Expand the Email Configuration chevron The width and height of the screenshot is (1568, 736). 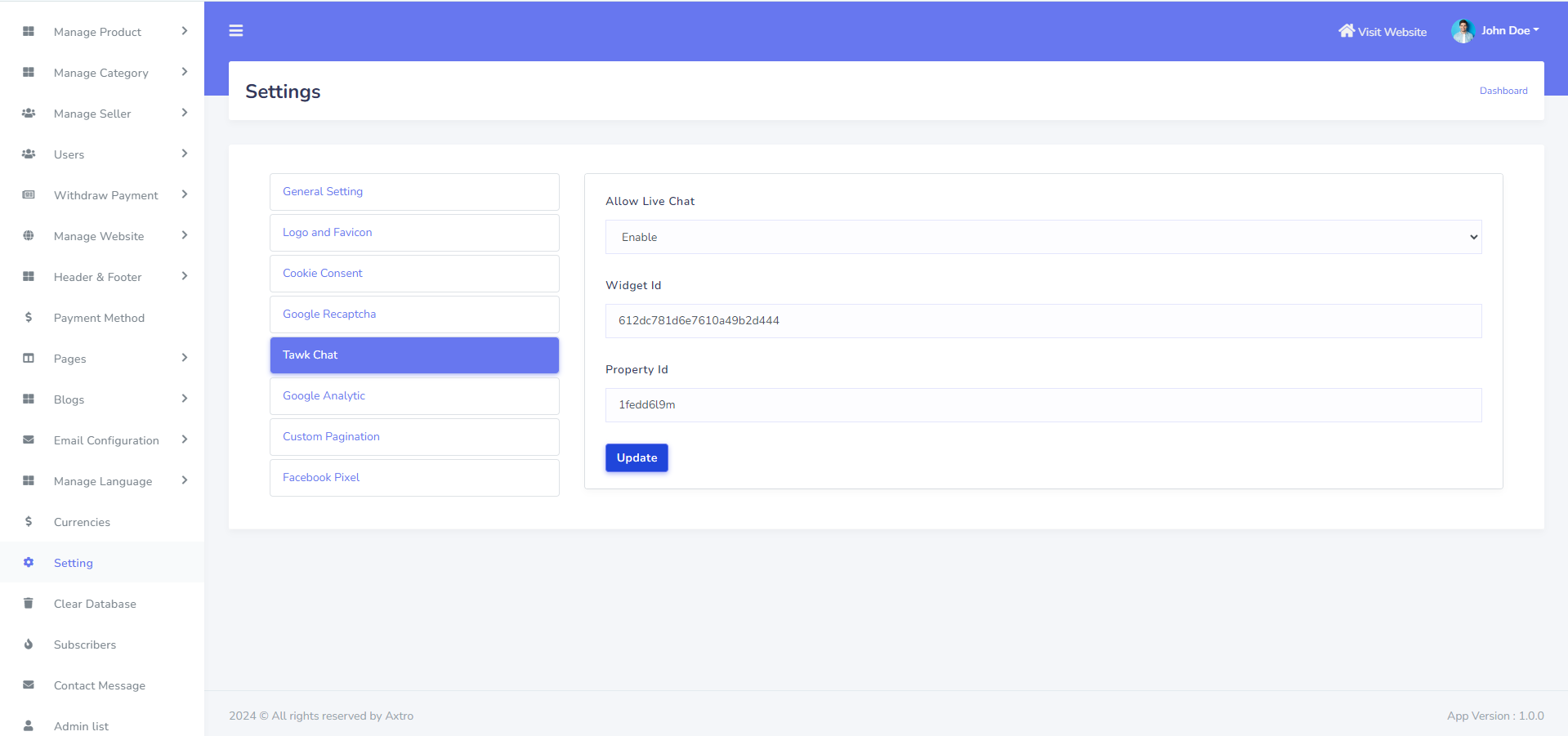coord(185,439)
